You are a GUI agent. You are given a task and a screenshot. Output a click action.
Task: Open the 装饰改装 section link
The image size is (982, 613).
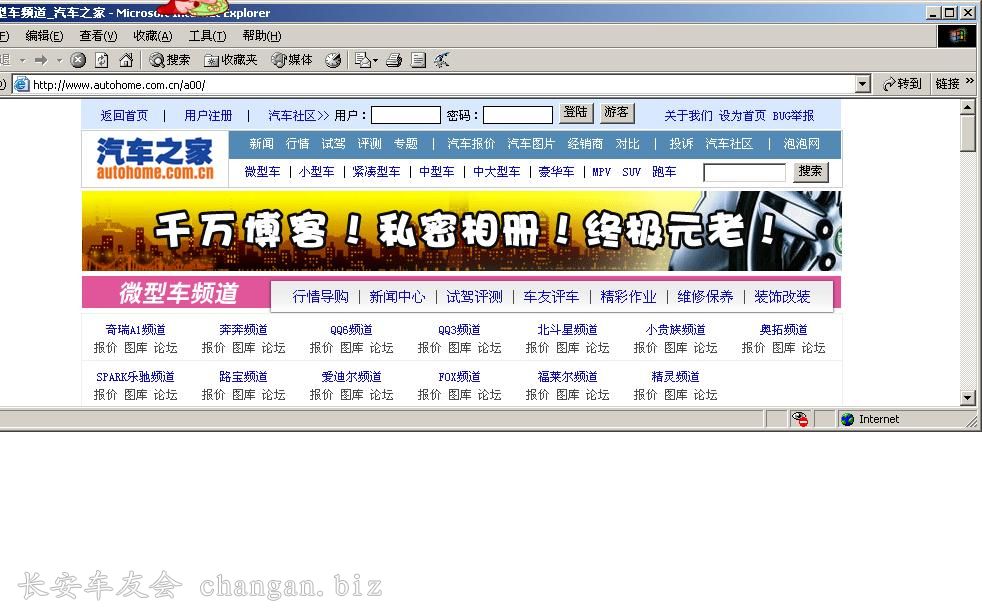(x=782, y=297)
